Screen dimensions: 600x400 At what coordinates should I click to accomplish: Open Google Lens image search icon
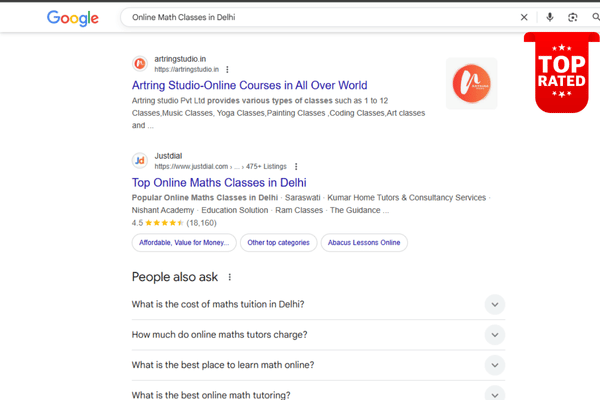[572, 17]
